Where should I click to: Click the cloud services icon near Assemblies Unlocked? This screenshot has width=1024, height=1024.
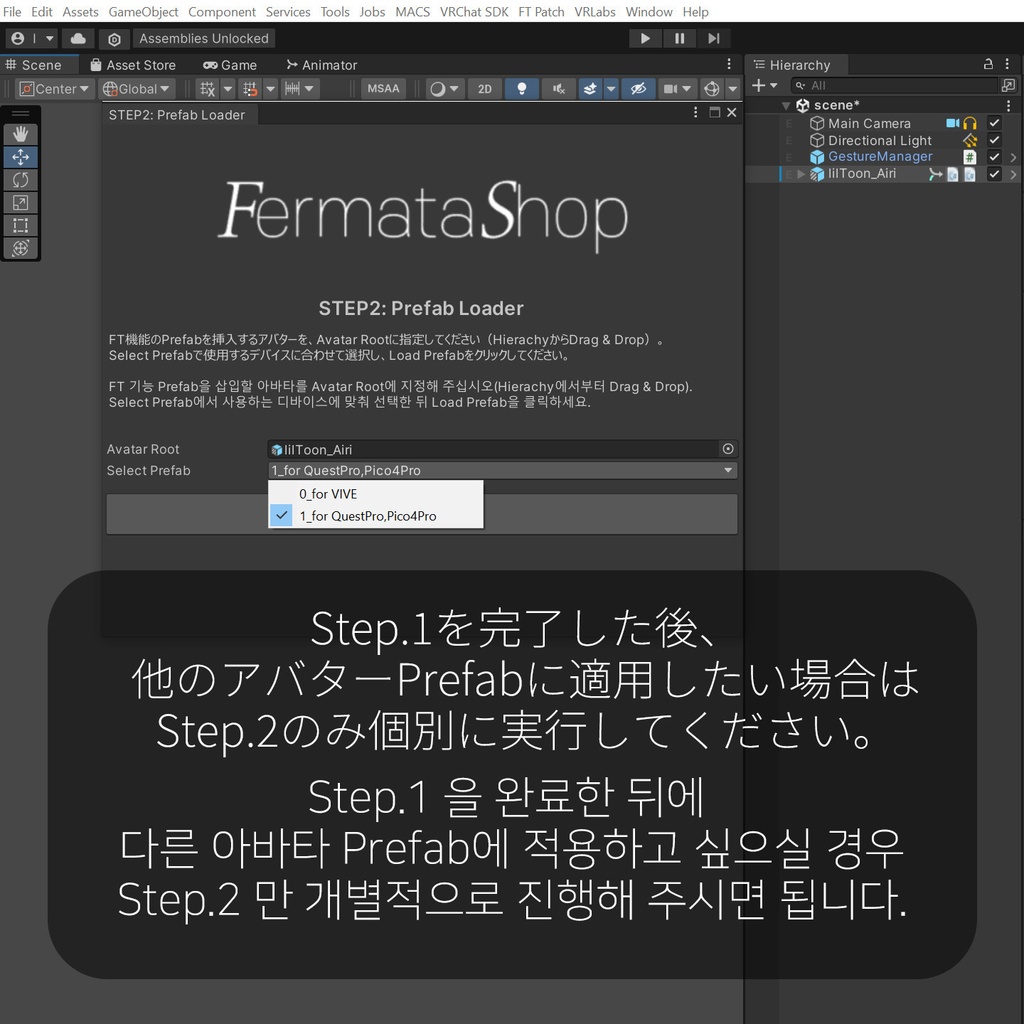click(x=78, y=38)
